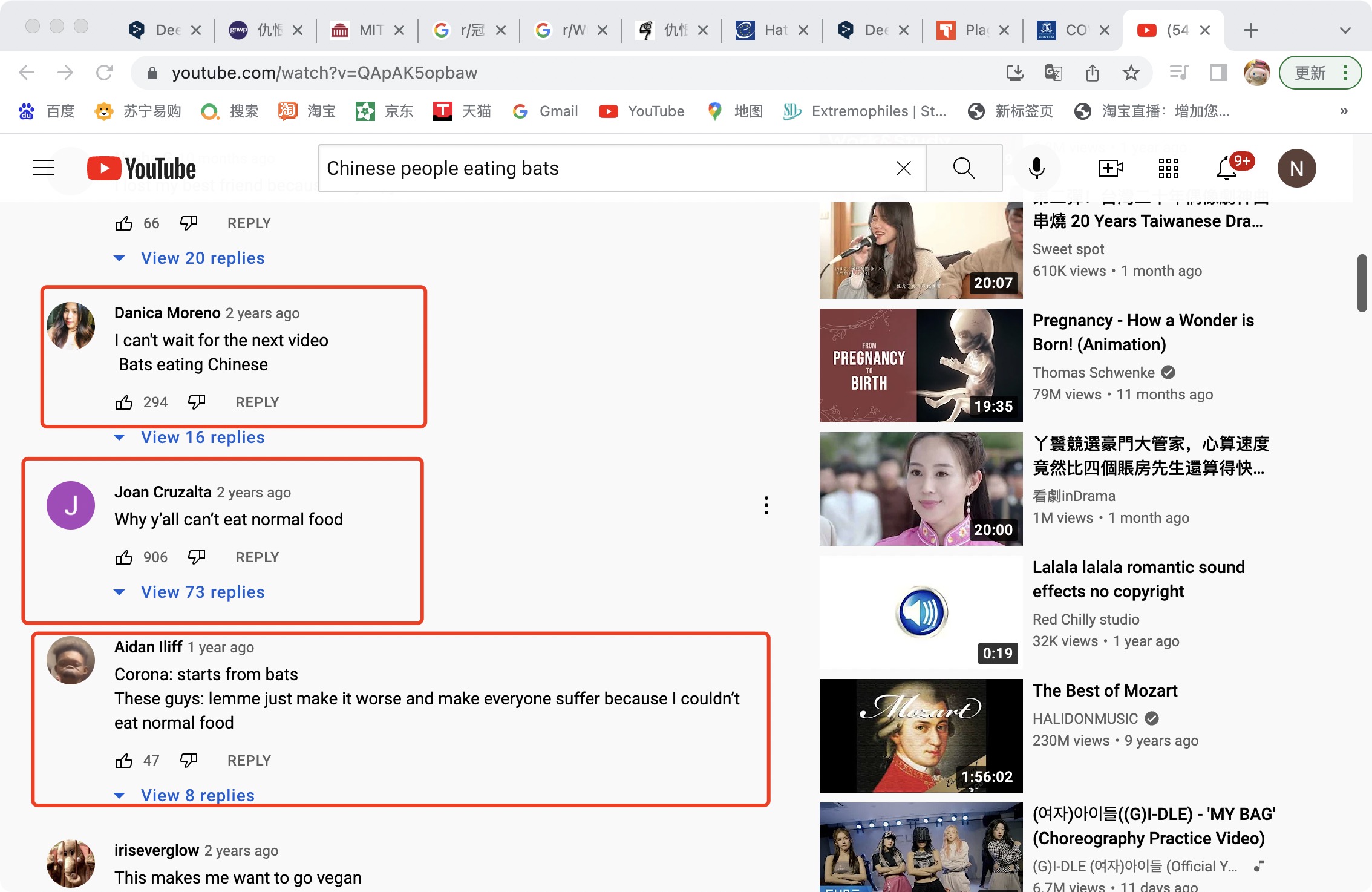
Task: Open The Best of Mozart video title
Action: [1105, 690]
